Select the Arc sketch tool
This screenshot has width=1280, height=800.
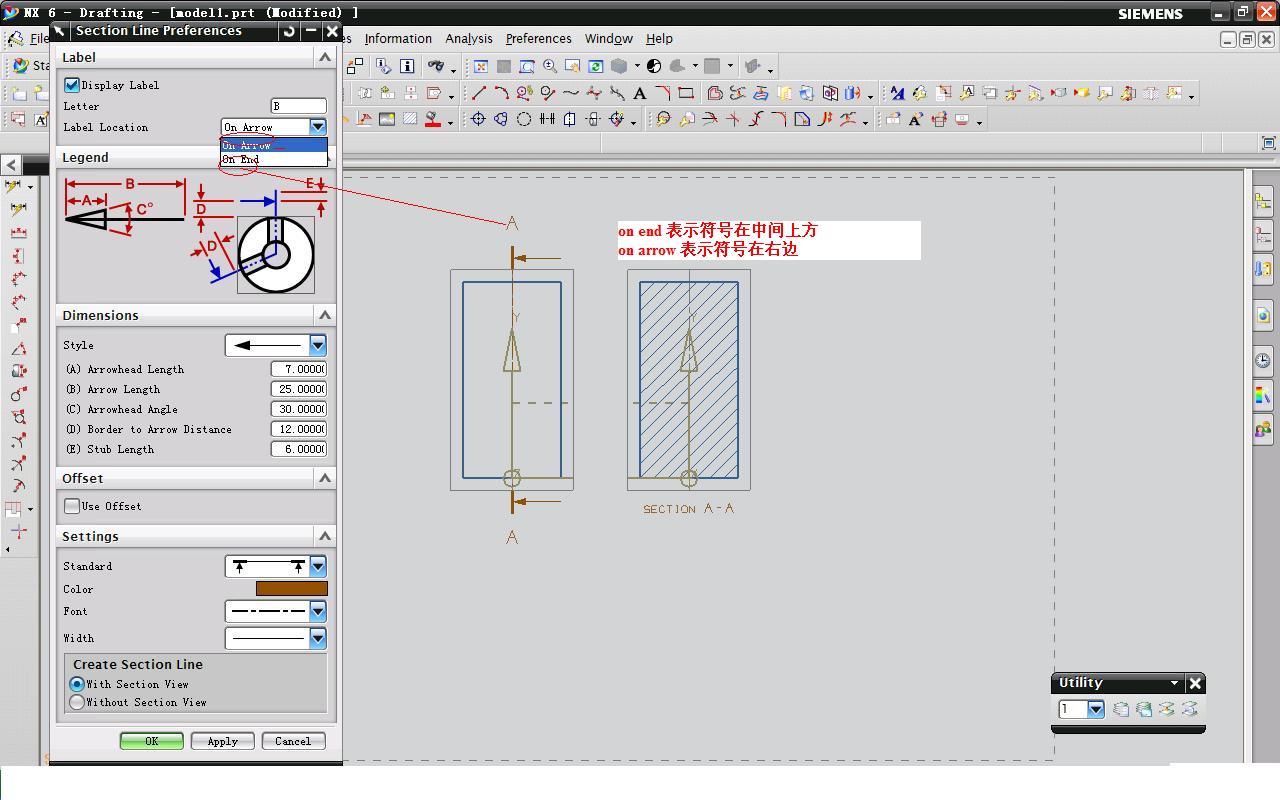pyautogui.click(x=501, y=93)
